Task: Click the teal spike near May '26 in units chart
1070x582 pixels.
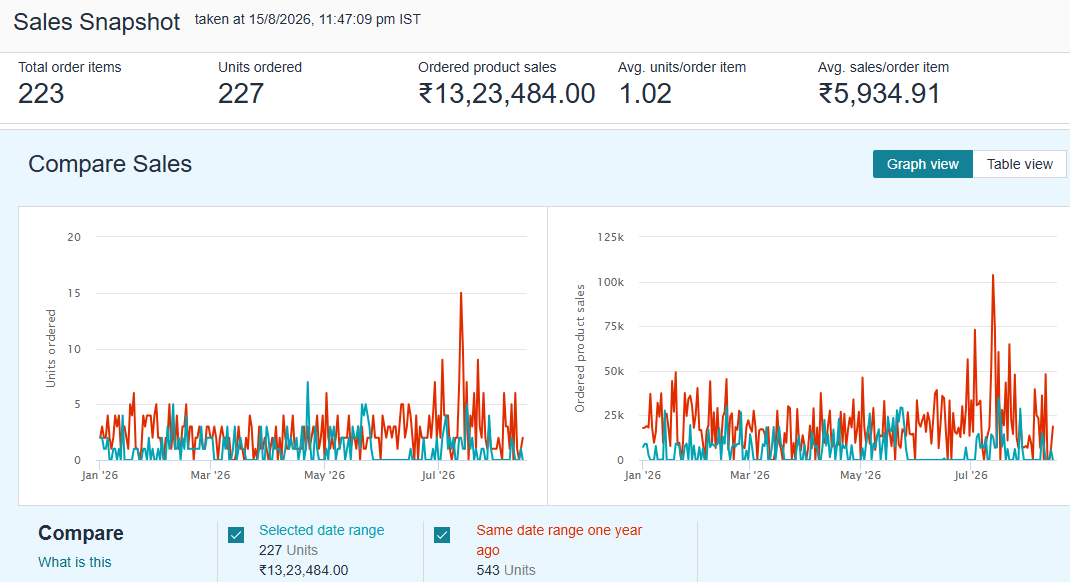Action: [x=308, y=383]
